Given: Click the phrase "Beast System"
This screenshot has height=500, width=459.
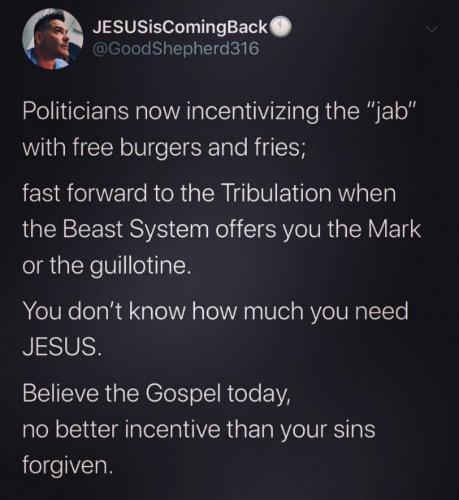Looking at the screenshot, I should [x=136, y=229].
